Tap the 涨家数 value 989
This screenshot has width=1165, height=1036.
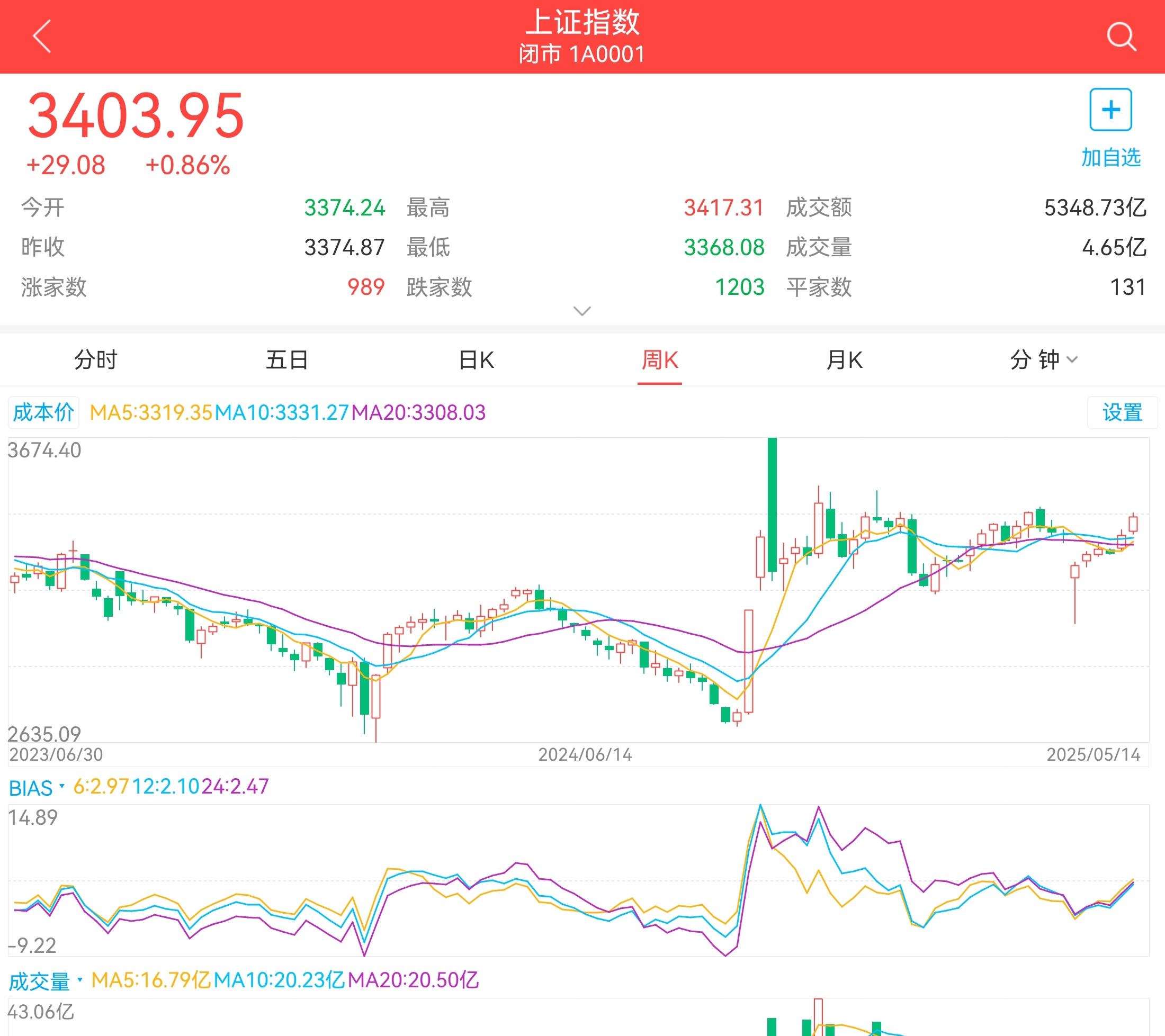click(366, 287)
